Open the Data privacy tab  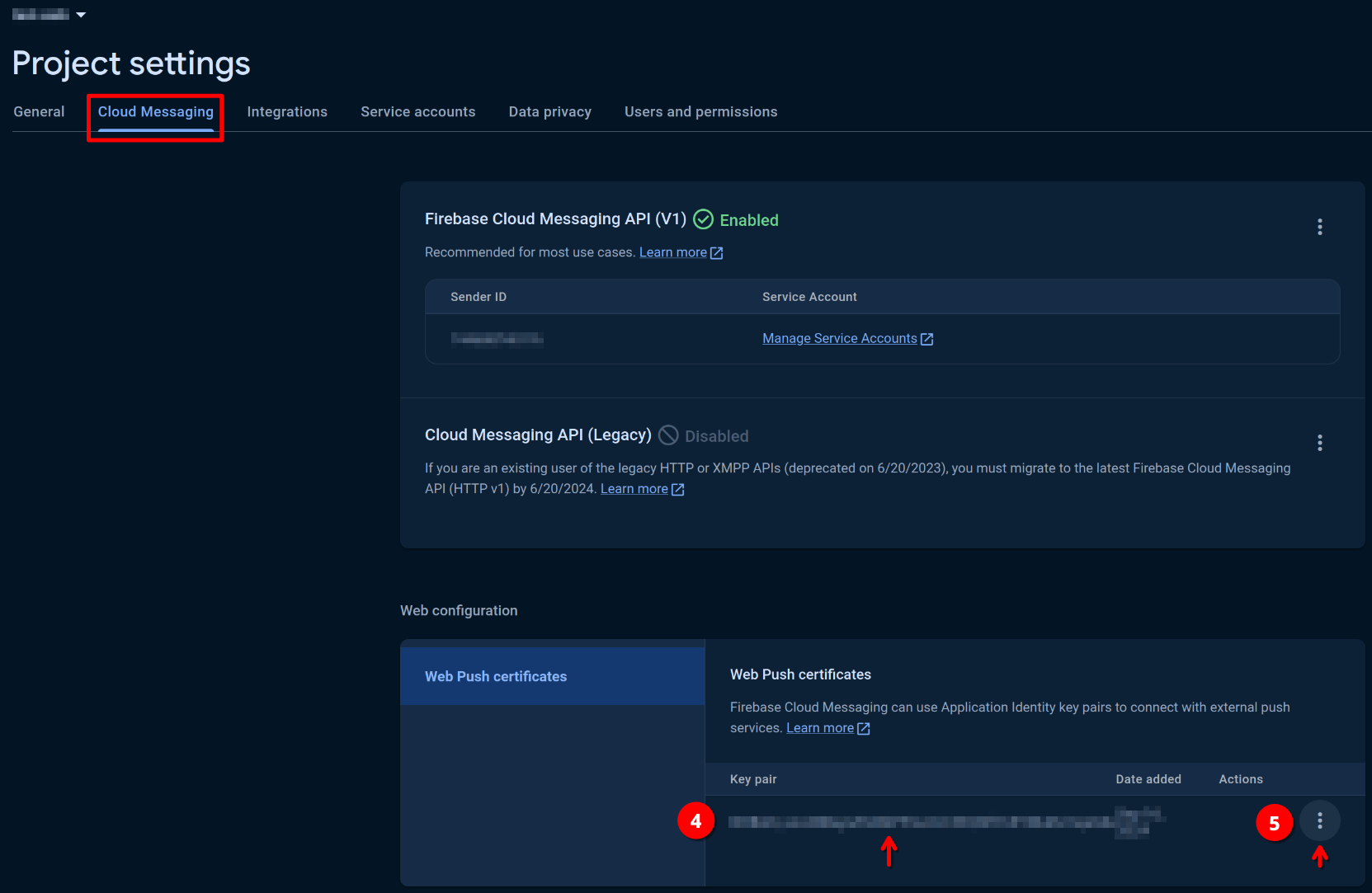click(550, 111)
